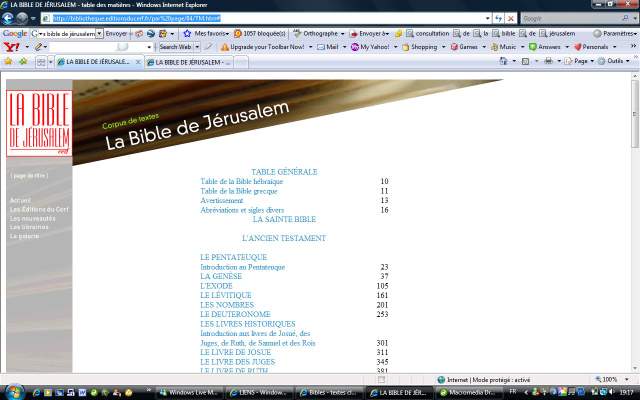This screenshot has height=400, width=640.
Task: Click the Google search box at top right
Action: tap(571, 18)
